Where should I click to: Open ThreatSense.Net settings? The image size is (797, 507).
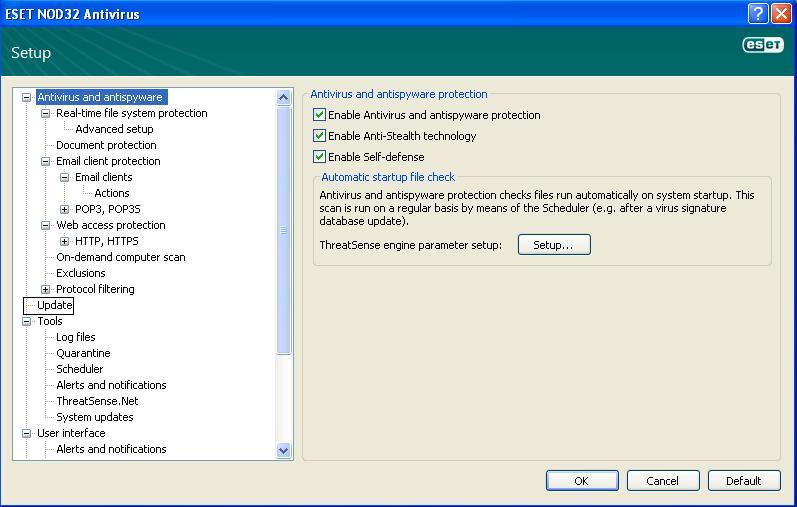(x=97, y=401)
